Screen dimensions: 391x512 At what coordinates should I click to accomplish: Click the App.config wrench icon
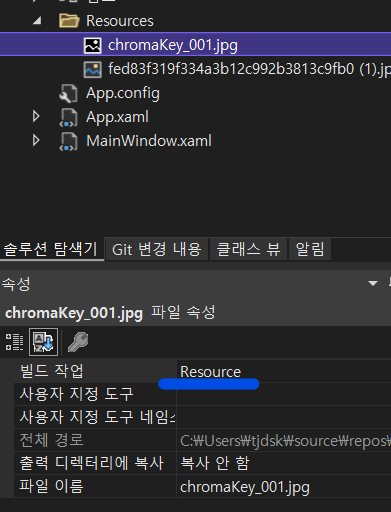[68, 93]
